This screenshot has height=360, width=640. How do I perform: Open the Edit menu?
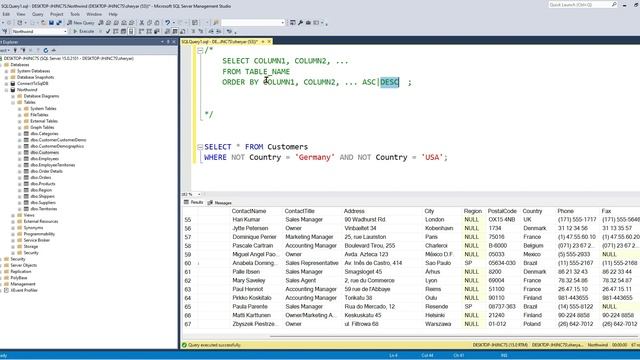pos(6,14)
